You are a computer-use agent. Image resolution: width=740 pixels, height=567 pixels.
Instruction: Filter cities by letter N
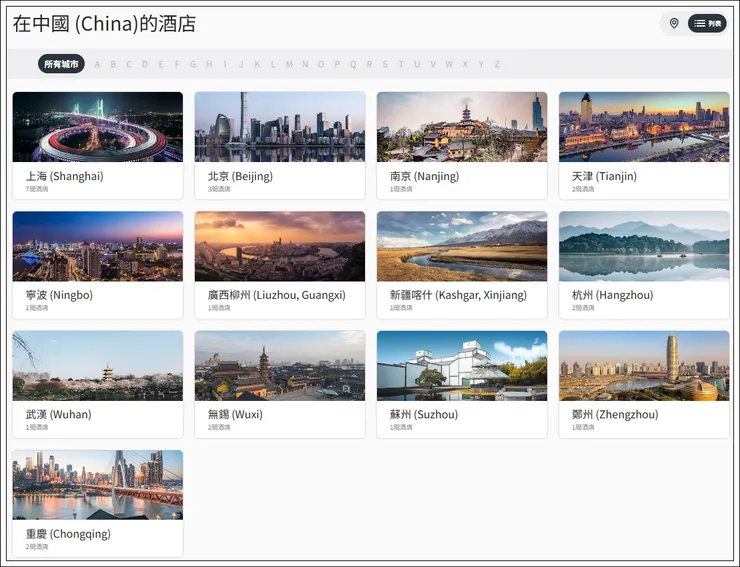click(305, 64)
